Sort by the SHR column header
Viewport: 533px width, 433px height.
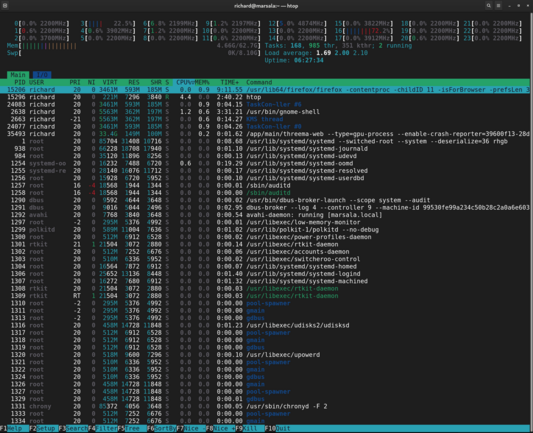pyautogui.click(x=156, y=82)
